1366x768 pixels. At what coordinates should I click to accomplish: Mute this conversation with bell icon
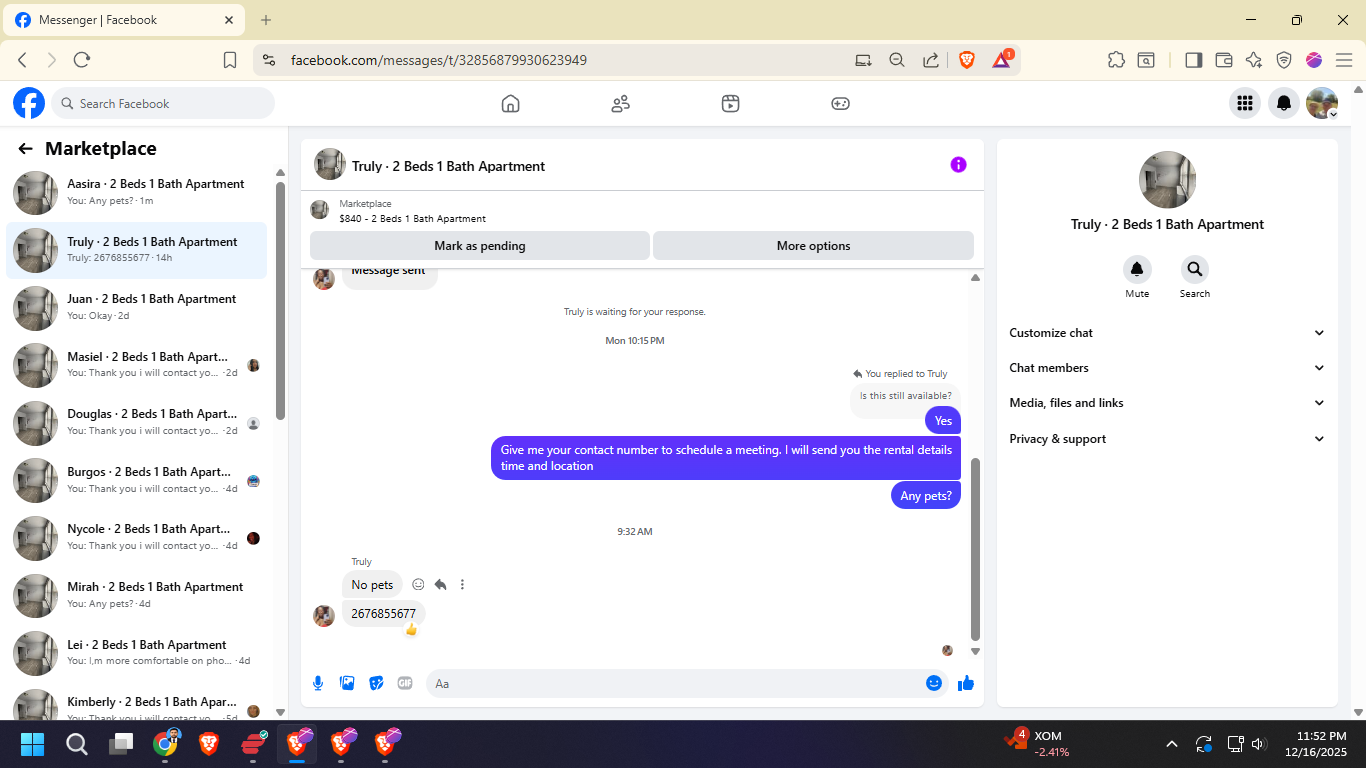(x=1137, y=269)
